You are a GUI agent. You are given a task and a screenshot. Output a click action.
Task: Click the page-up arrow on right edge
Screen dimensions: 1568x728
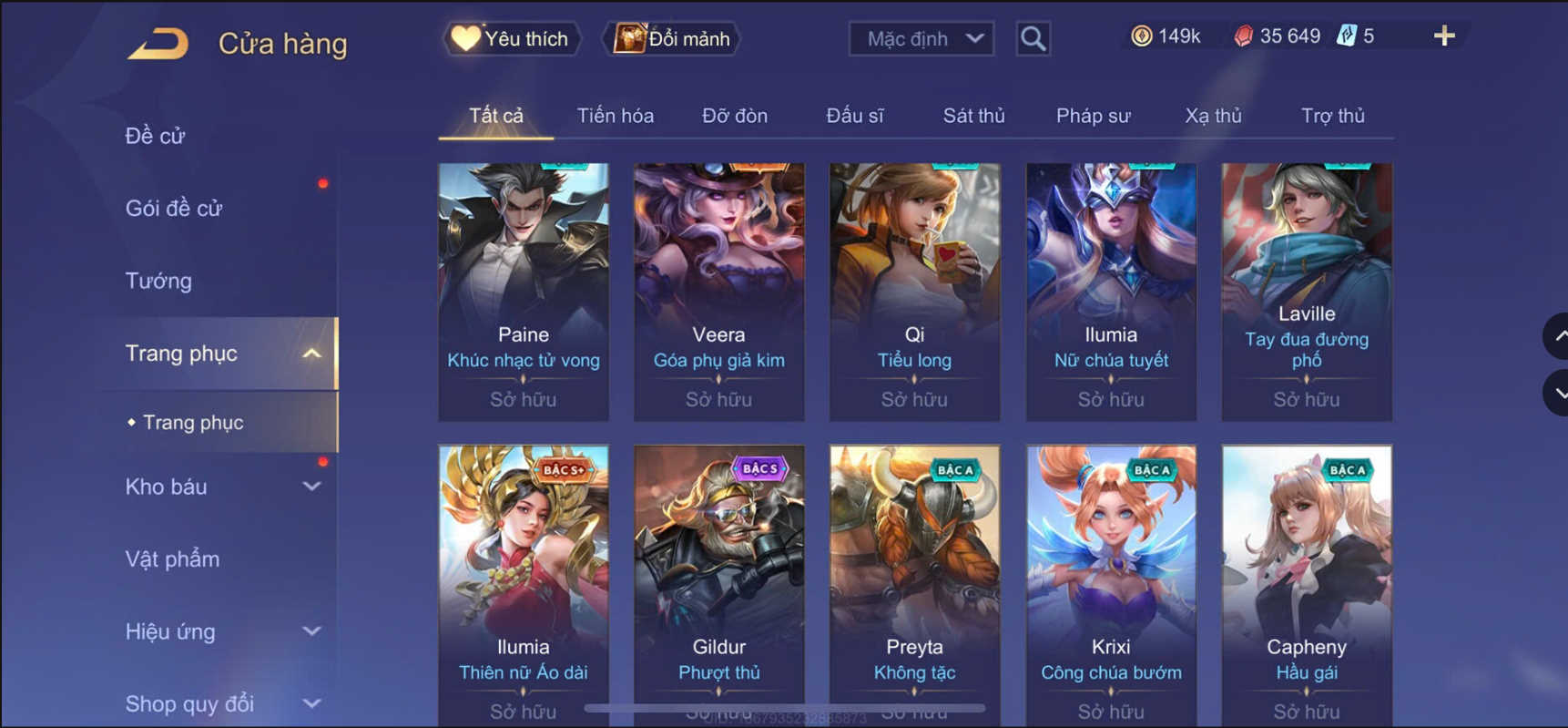(1558, 336)
